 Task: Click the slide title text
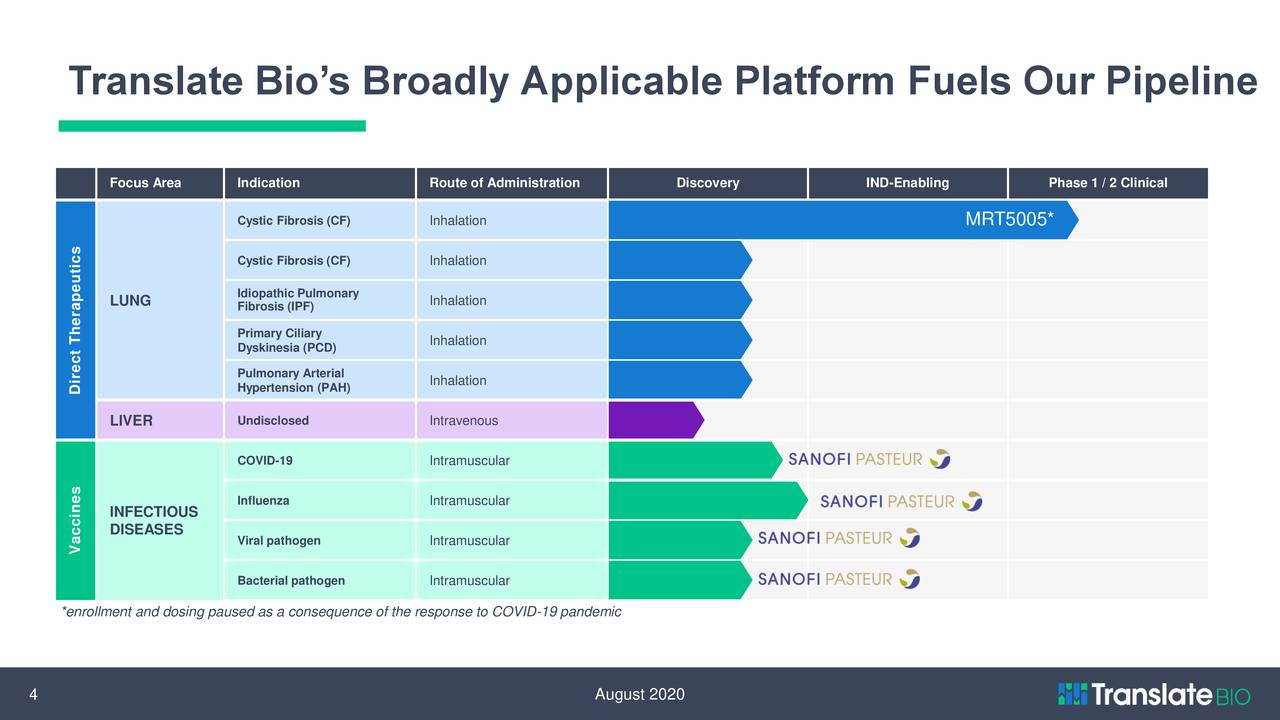tap(662, 82)
